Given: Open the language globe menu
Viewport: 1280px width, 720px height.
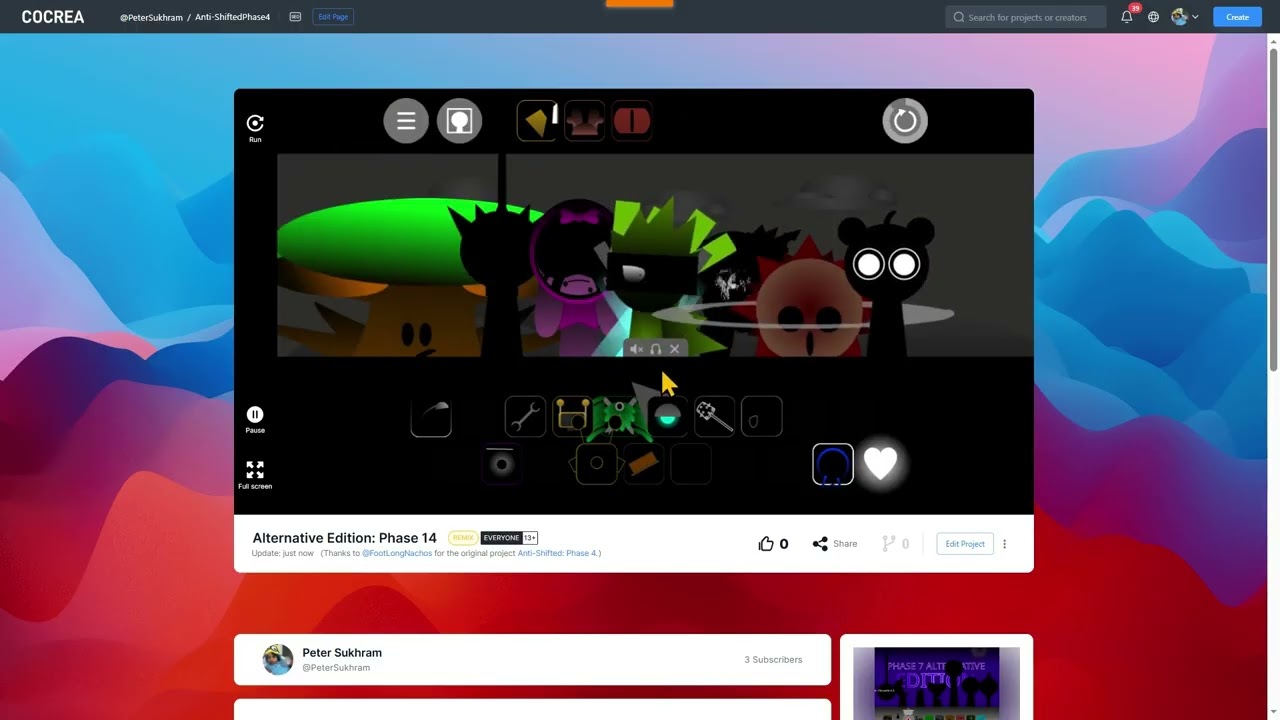Looking at the screenshot, I should (1153, 17).
